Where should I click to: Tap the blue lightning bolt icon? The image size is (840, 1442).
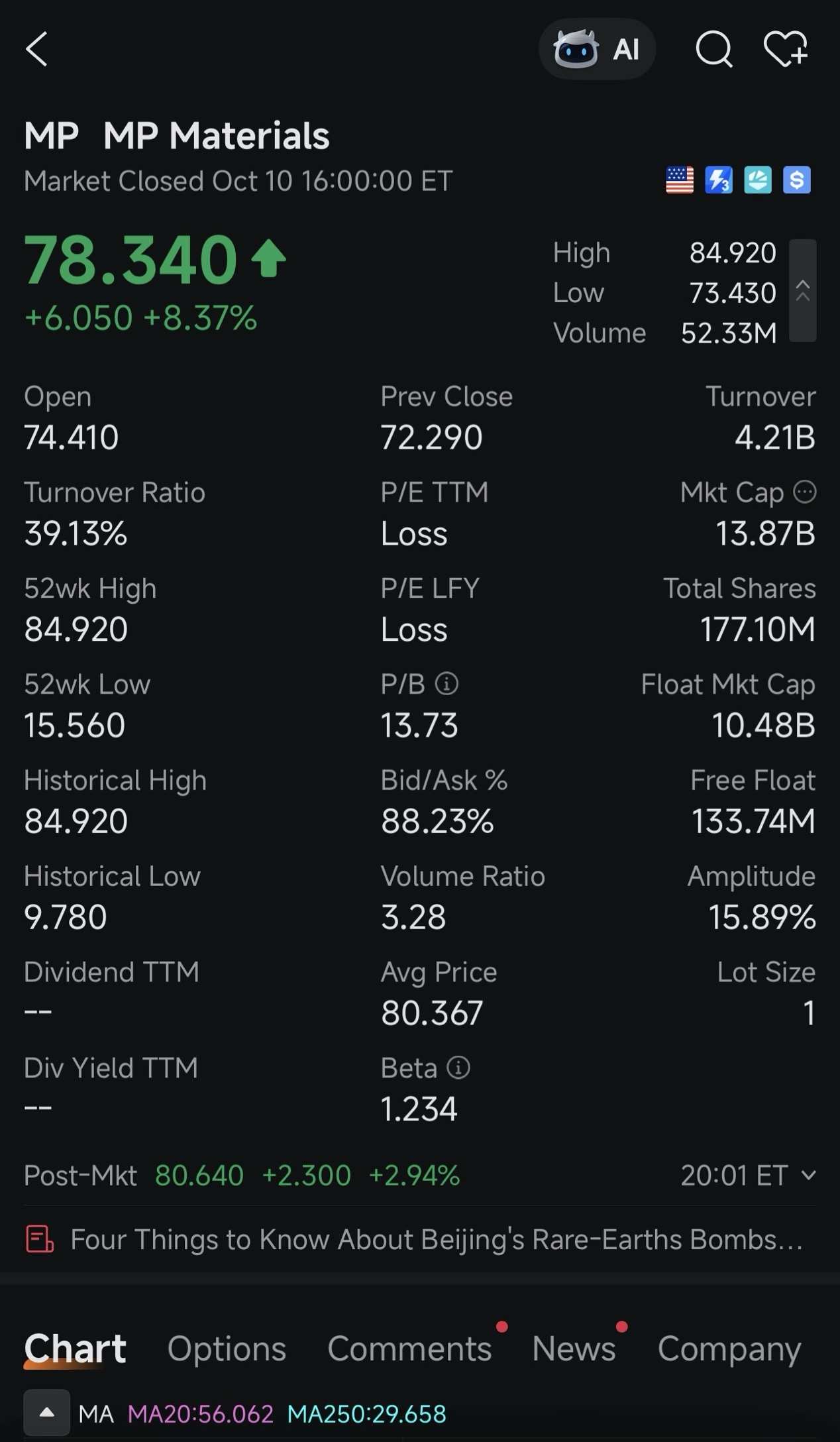coord(719,180)
